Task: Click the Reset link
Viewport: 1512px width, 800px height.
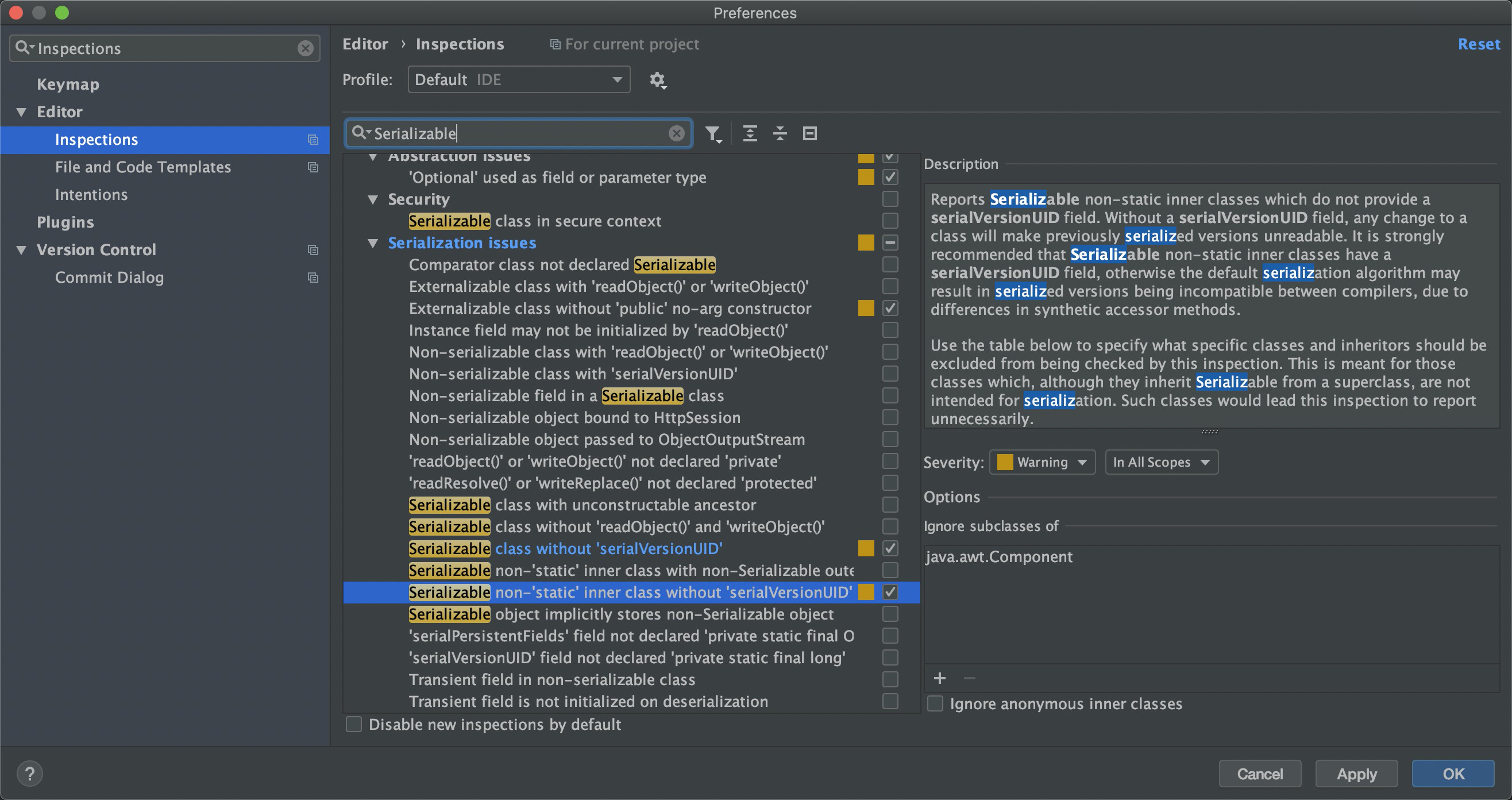Action: click(1479, 44)
